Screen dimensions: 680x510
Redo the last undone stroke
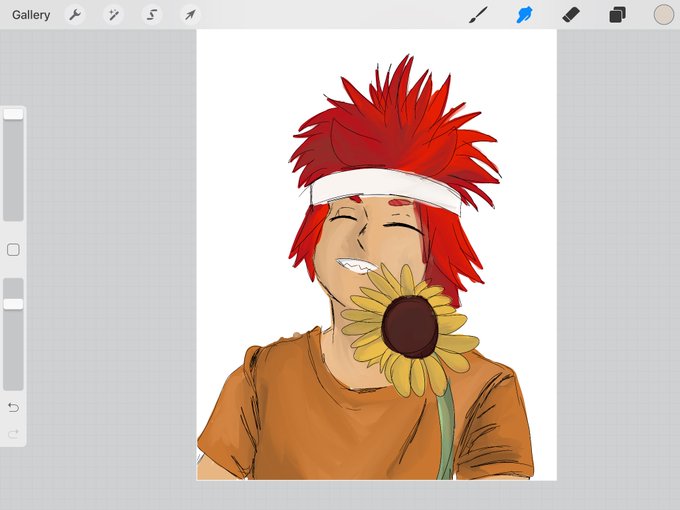pyautogui.click(x=13, y=433)
